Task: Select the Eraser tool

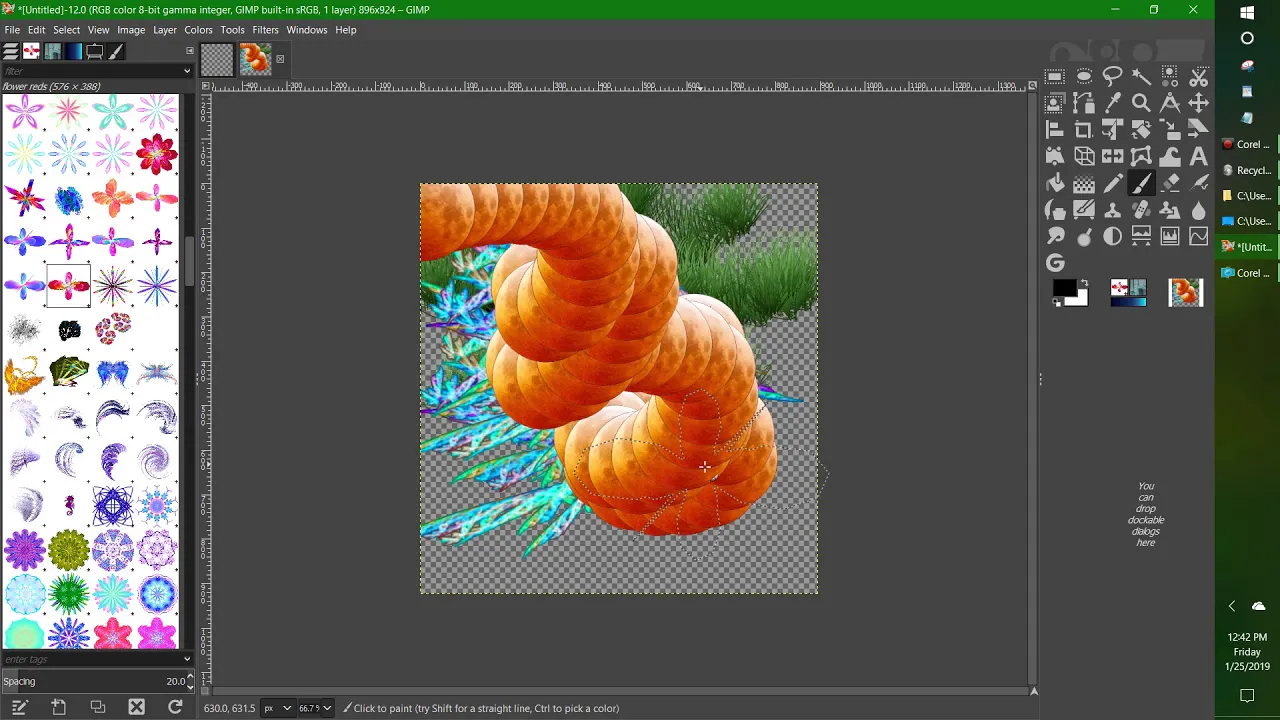Action: point(1170,184)
